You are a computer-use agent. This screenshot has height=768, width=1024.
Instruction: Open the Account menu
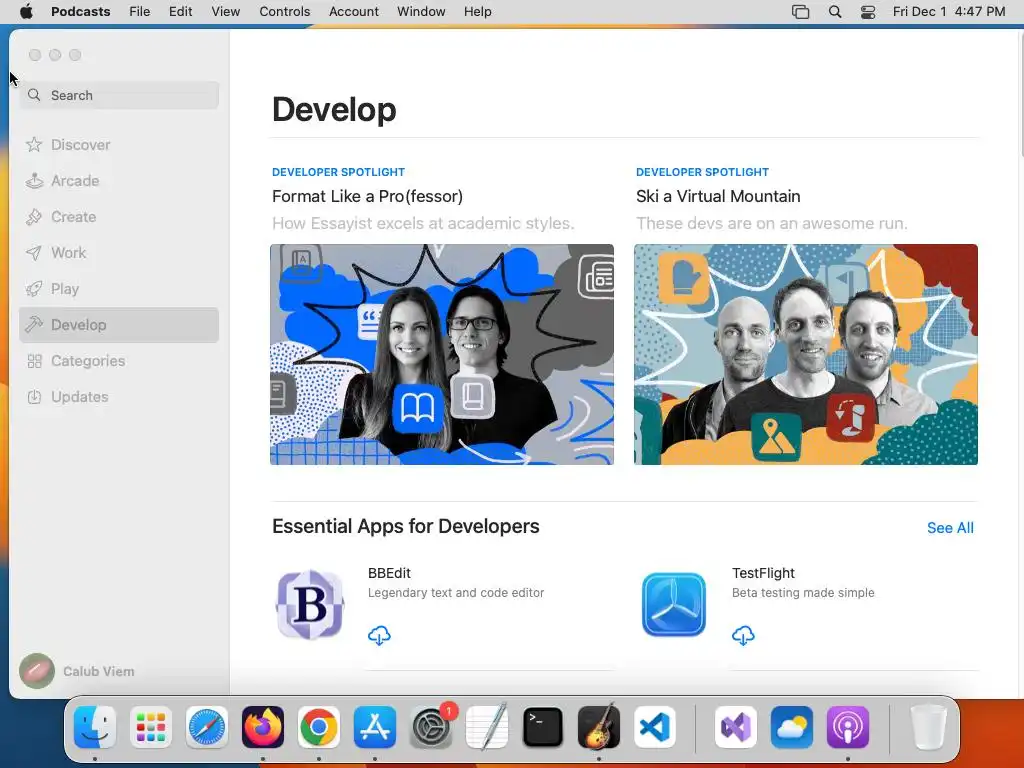[353, 12]
